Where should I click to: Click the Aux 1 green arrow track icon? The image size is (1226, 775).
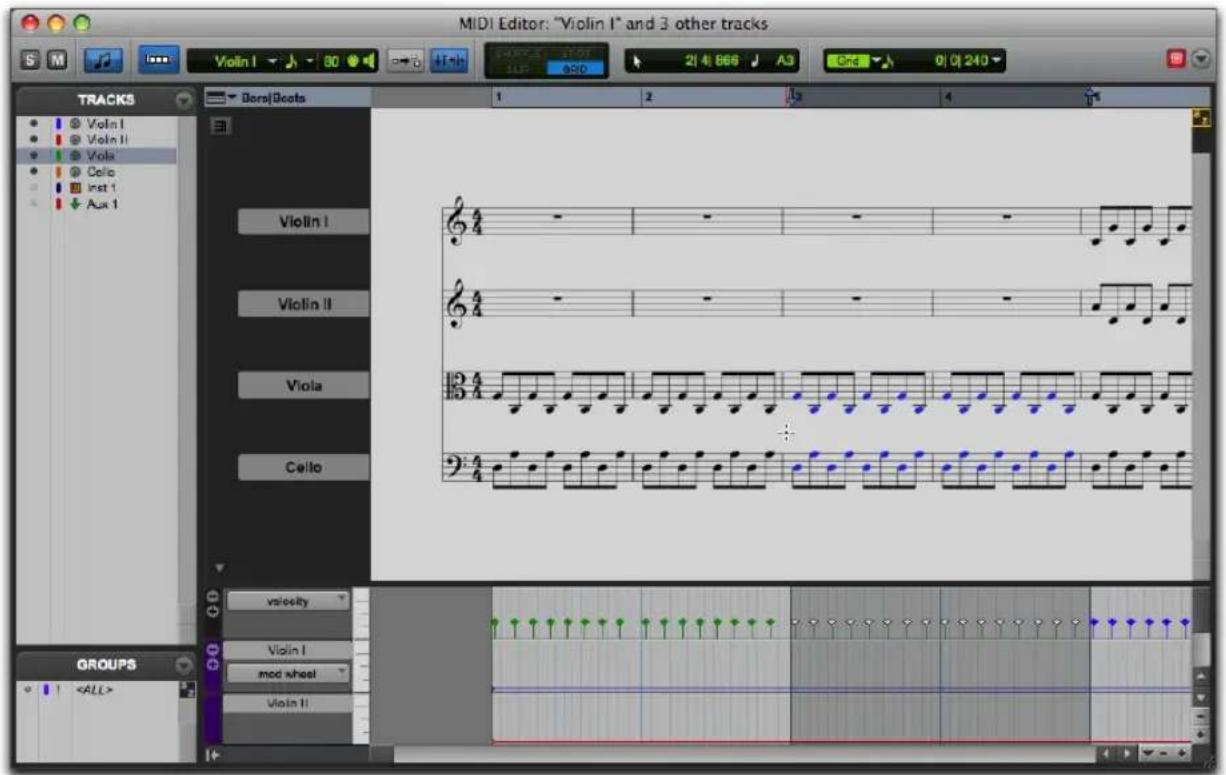tap(75, 203)
